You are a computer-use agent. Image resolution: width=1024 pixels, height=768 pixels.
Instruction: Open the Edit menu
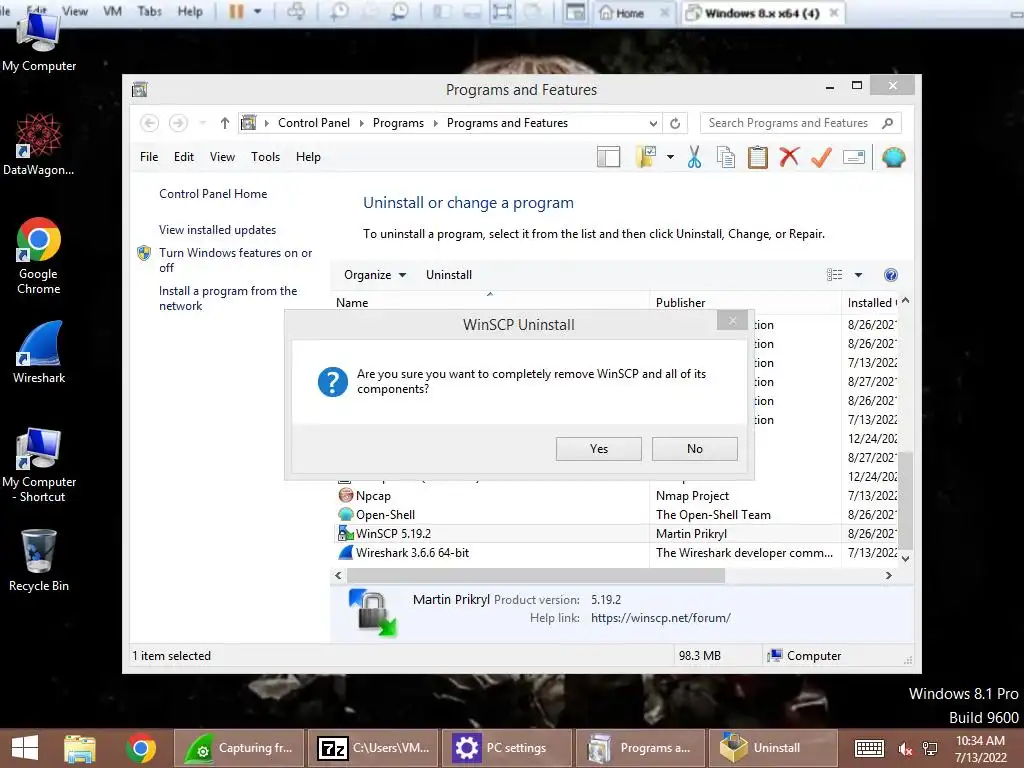[184, 157]
